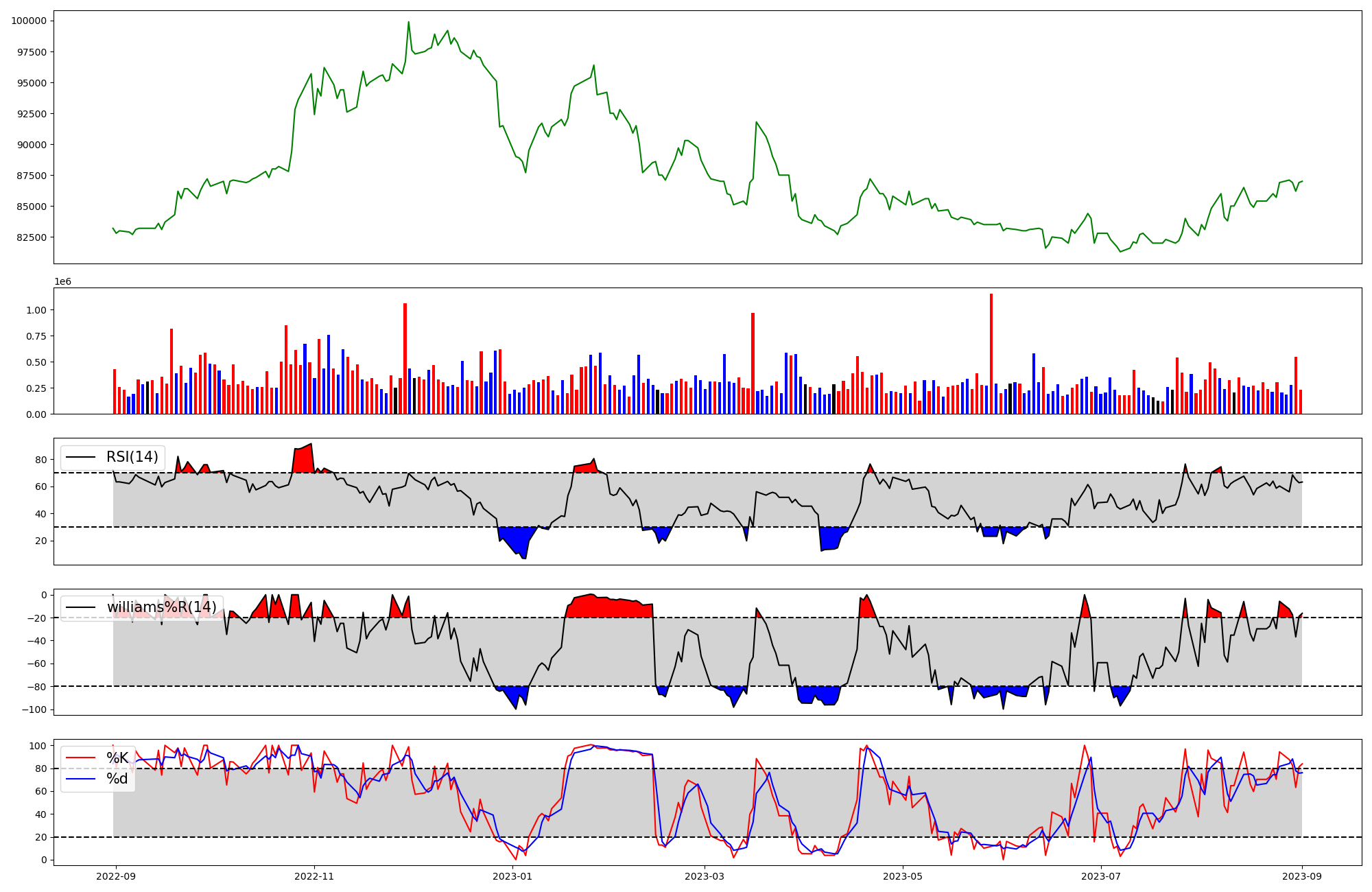The width and height of the screenshot is (1372, 892).
Task: Click the 1e6 volume scale label
Action: (62, 282)
